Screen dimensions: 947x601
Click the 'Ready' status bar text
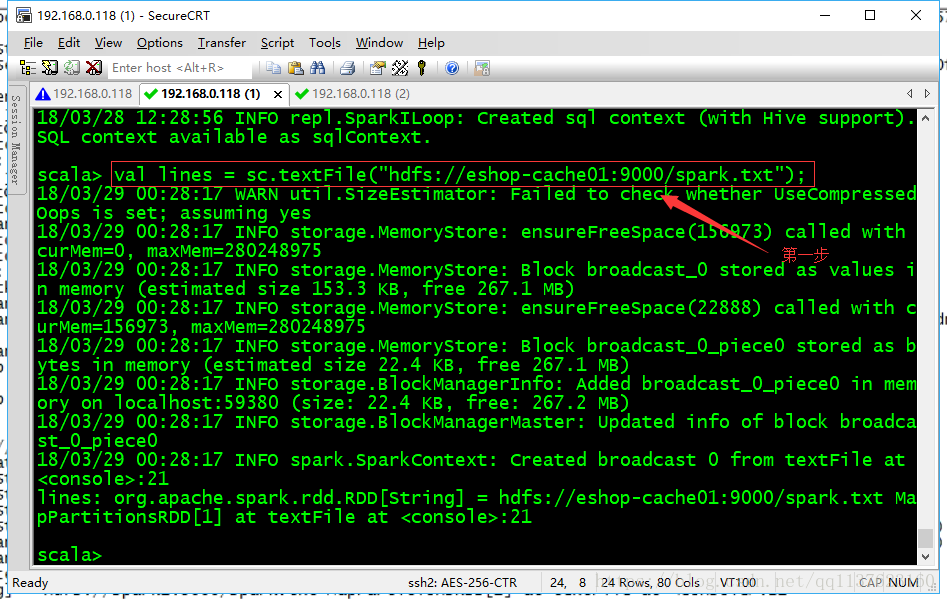tap(30, 583)
